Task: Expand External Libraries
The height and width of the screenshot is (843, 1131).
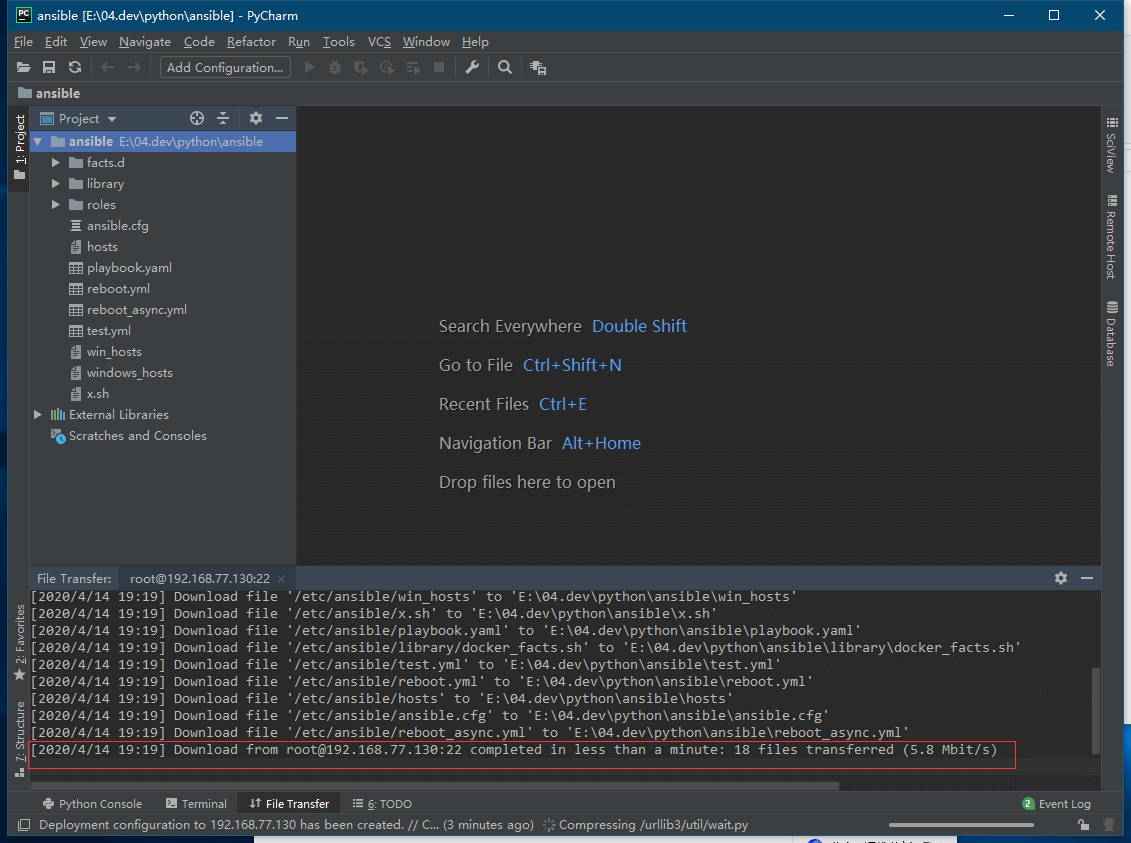Action: point(37,414)
